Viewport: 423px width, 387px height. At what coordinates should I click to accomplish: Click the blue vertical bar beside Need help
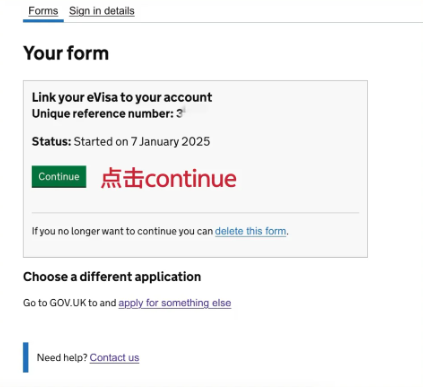pos(26,357)
